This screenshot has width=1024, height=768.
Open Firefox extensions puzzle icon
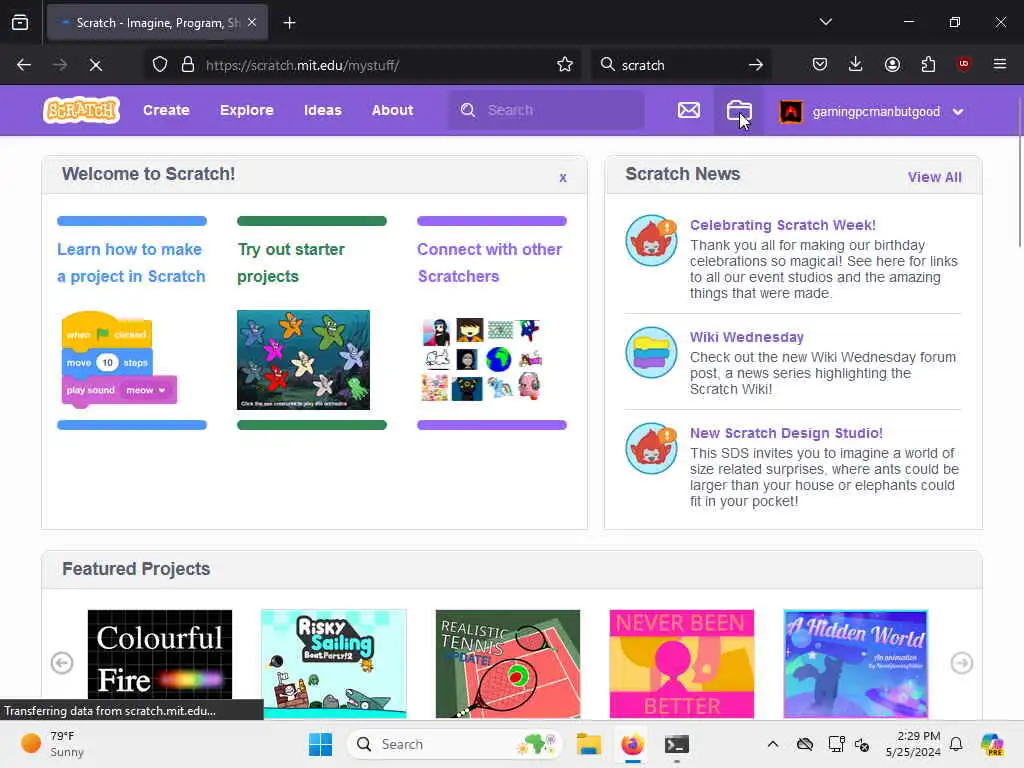tap(928, 64)
